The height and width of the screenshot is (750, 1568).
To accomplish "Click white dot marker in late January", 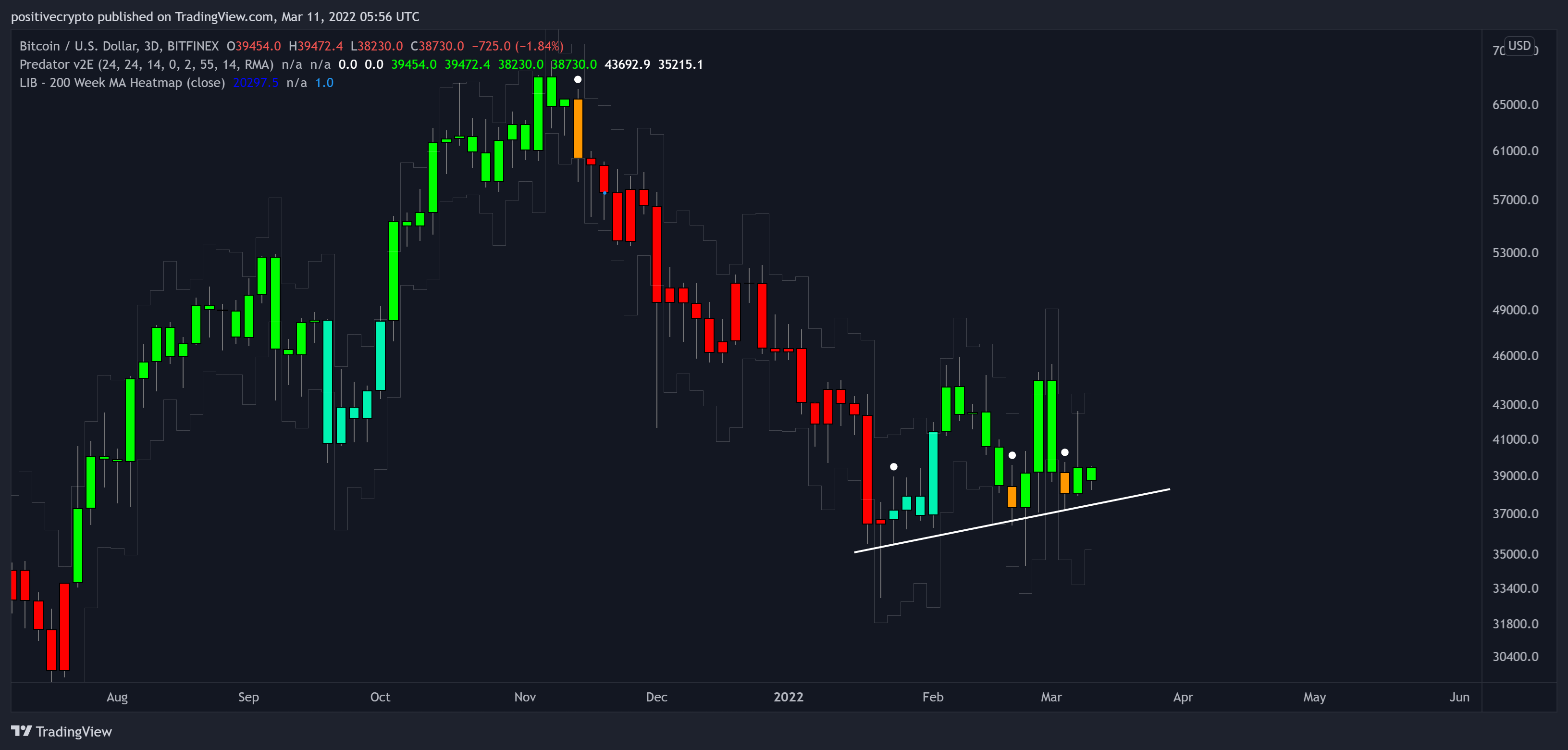I will [894, 467].
